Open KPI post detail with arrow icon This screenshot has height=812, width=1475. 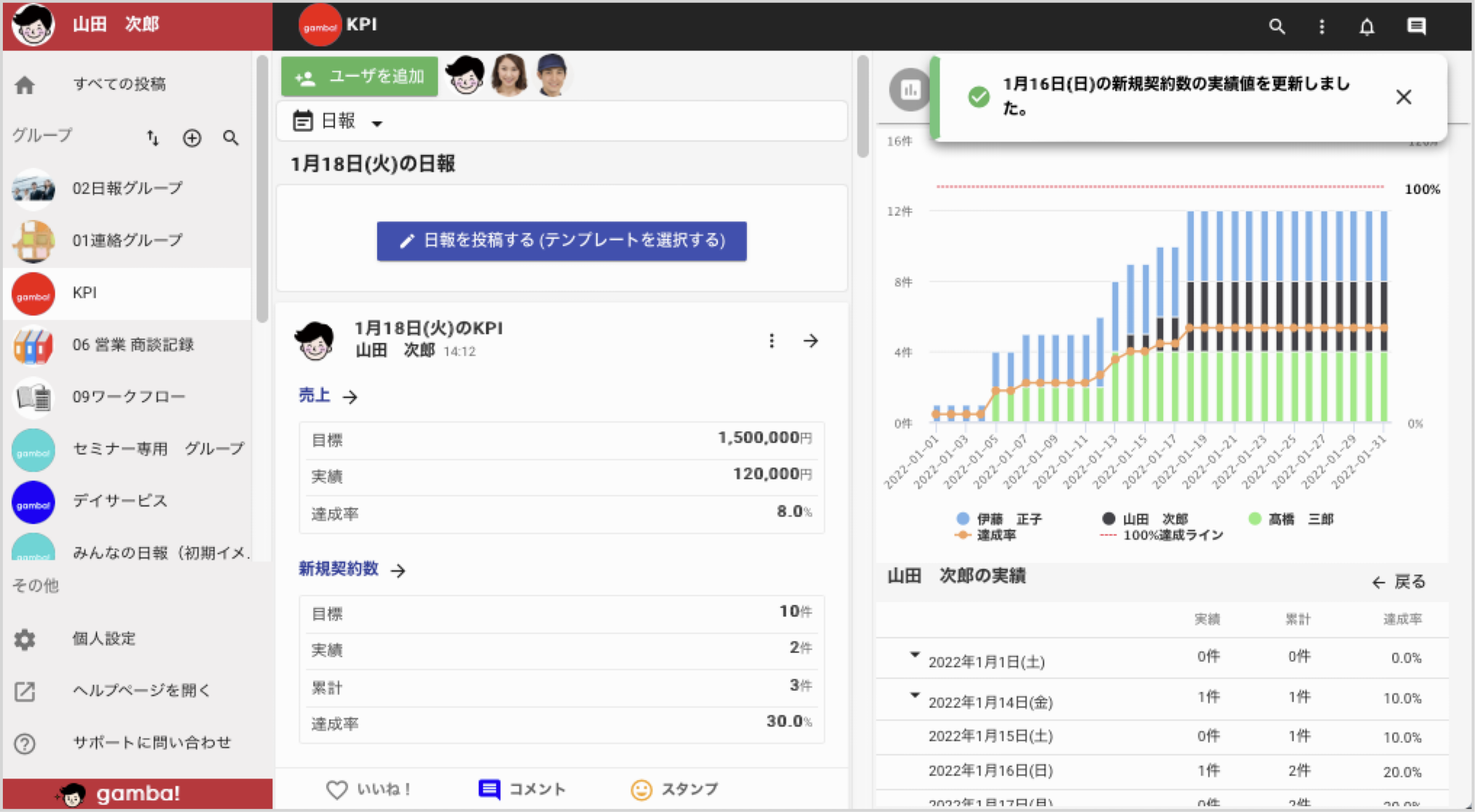click(811, 341)
